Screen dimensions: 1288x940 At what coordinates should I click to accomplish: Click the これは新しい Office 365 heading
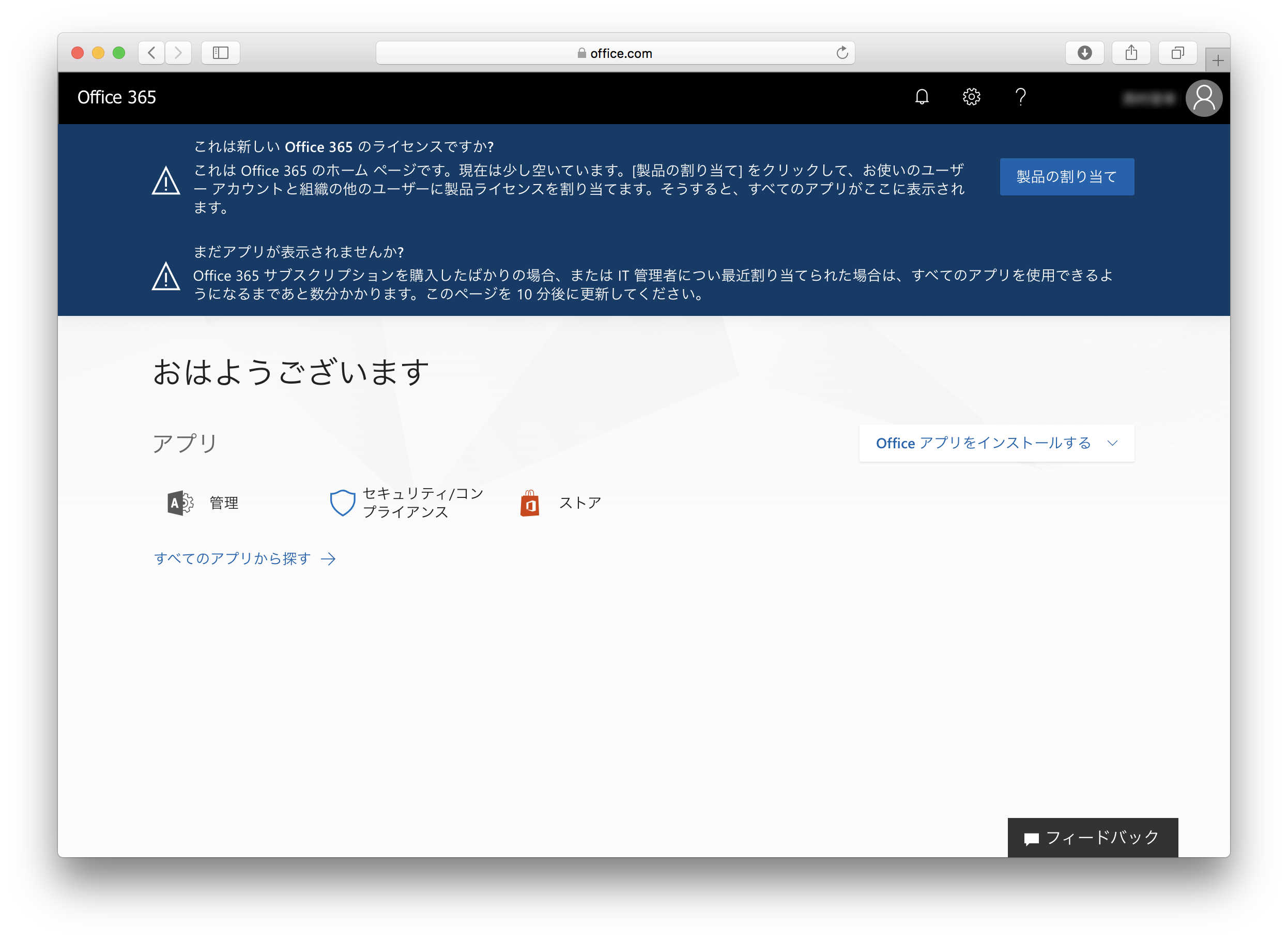pos(344,147)
